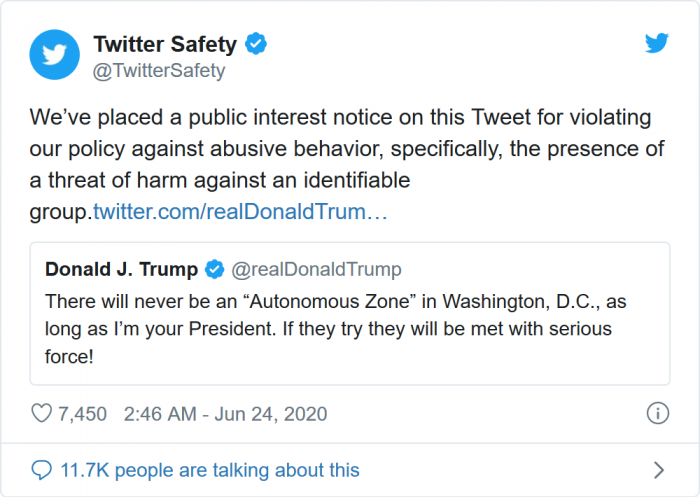Expand the conversation with the right chevron
The width and height of the screenshot is (700, 497).
(658, 470)
